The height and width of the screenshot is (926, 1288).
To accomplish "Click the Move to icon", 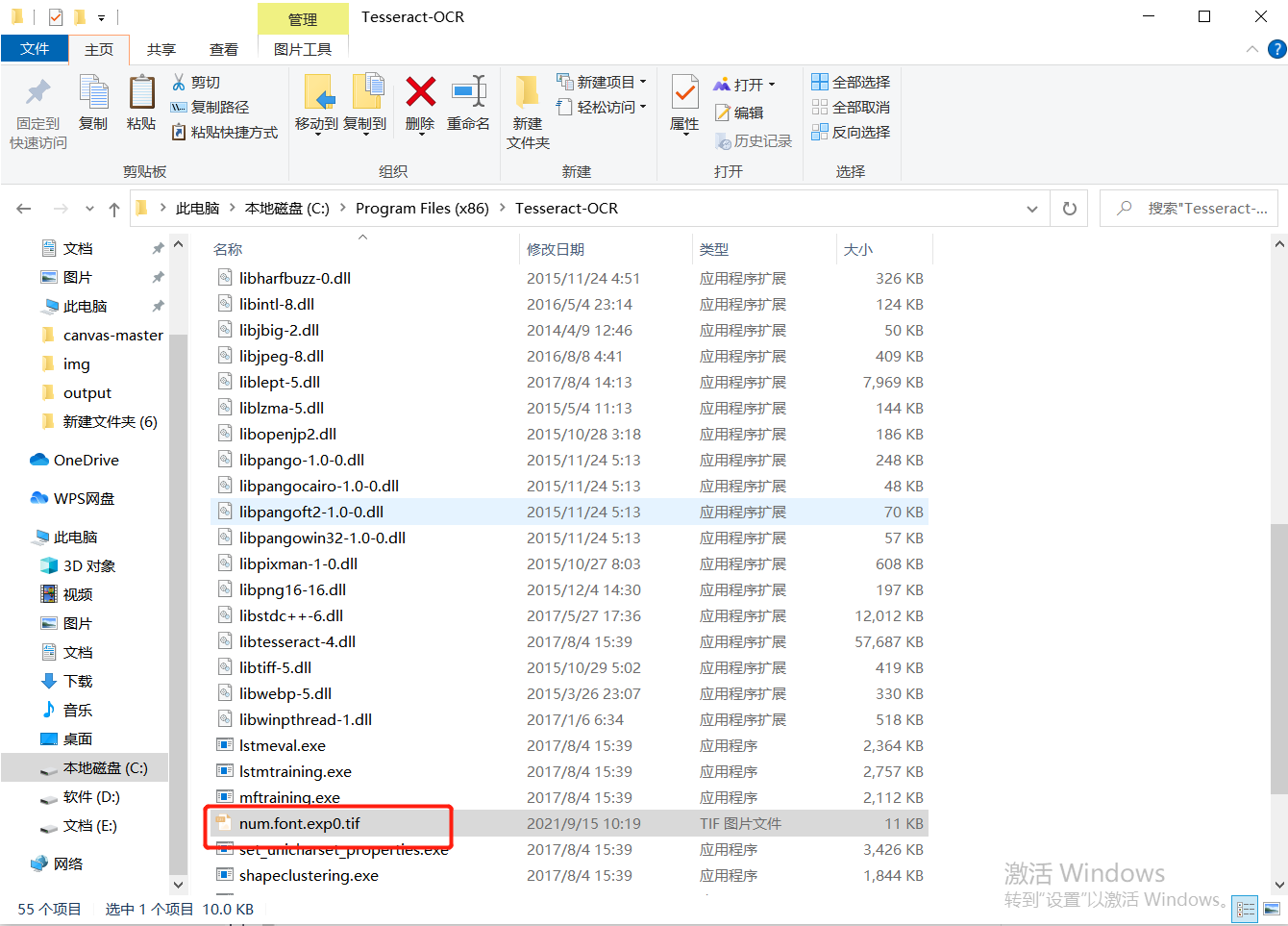I will 318,93.
